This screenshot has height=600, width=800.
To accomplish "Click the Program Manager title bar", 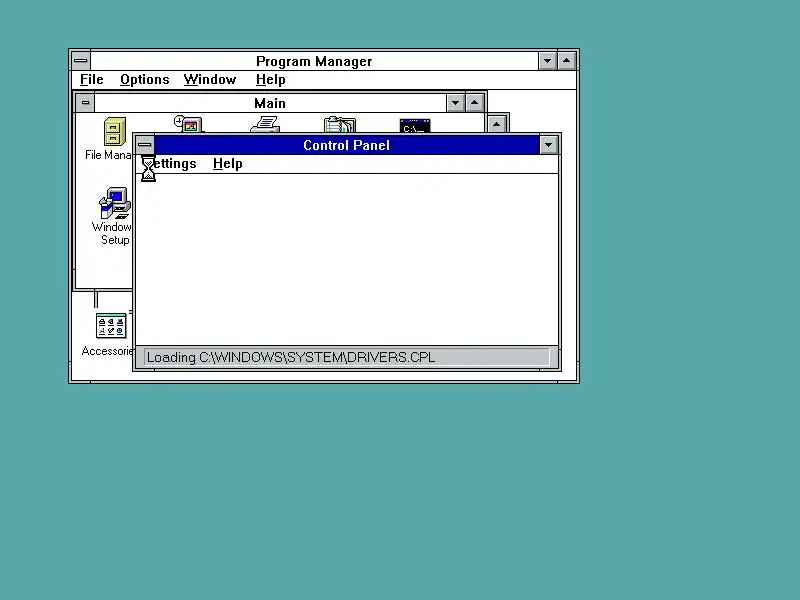I will [314, 61].
